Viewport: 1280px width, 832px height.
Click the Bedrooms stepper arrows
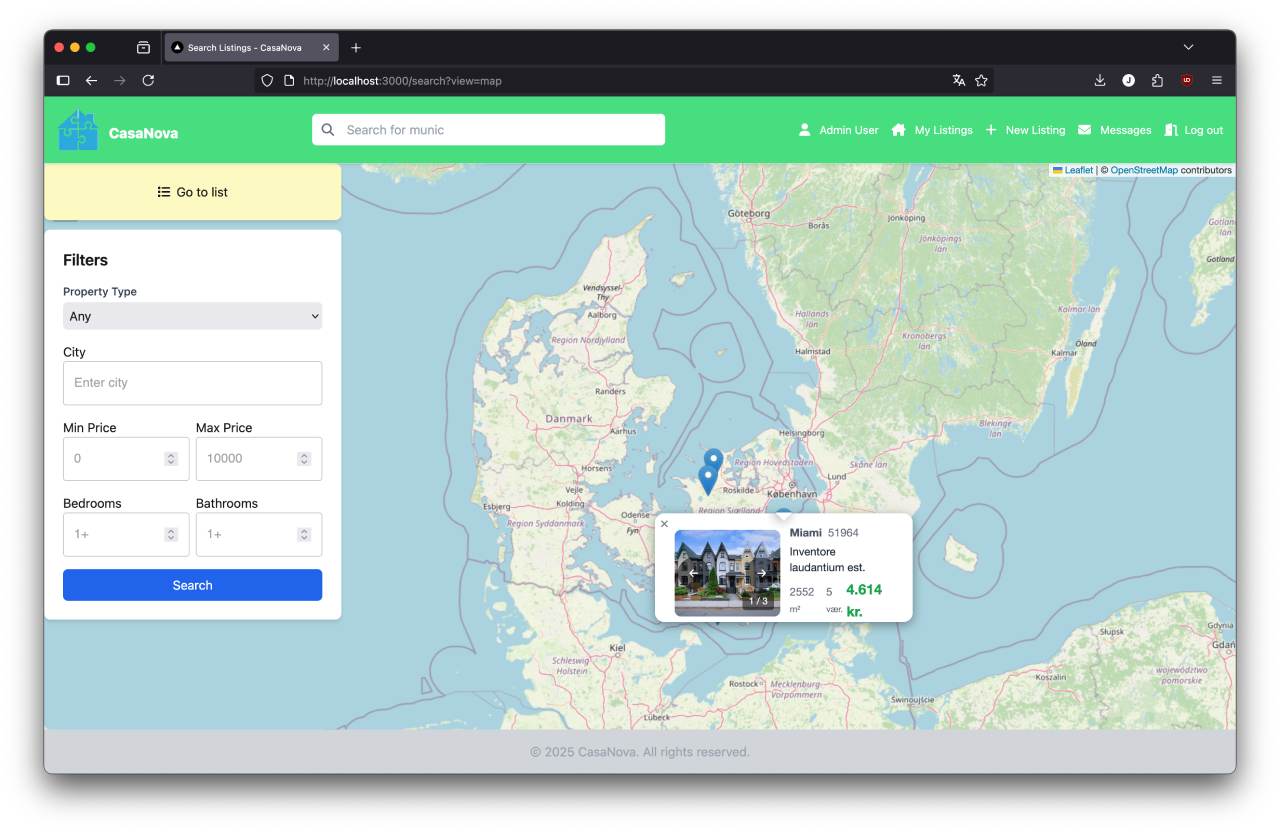pos(171,535)
